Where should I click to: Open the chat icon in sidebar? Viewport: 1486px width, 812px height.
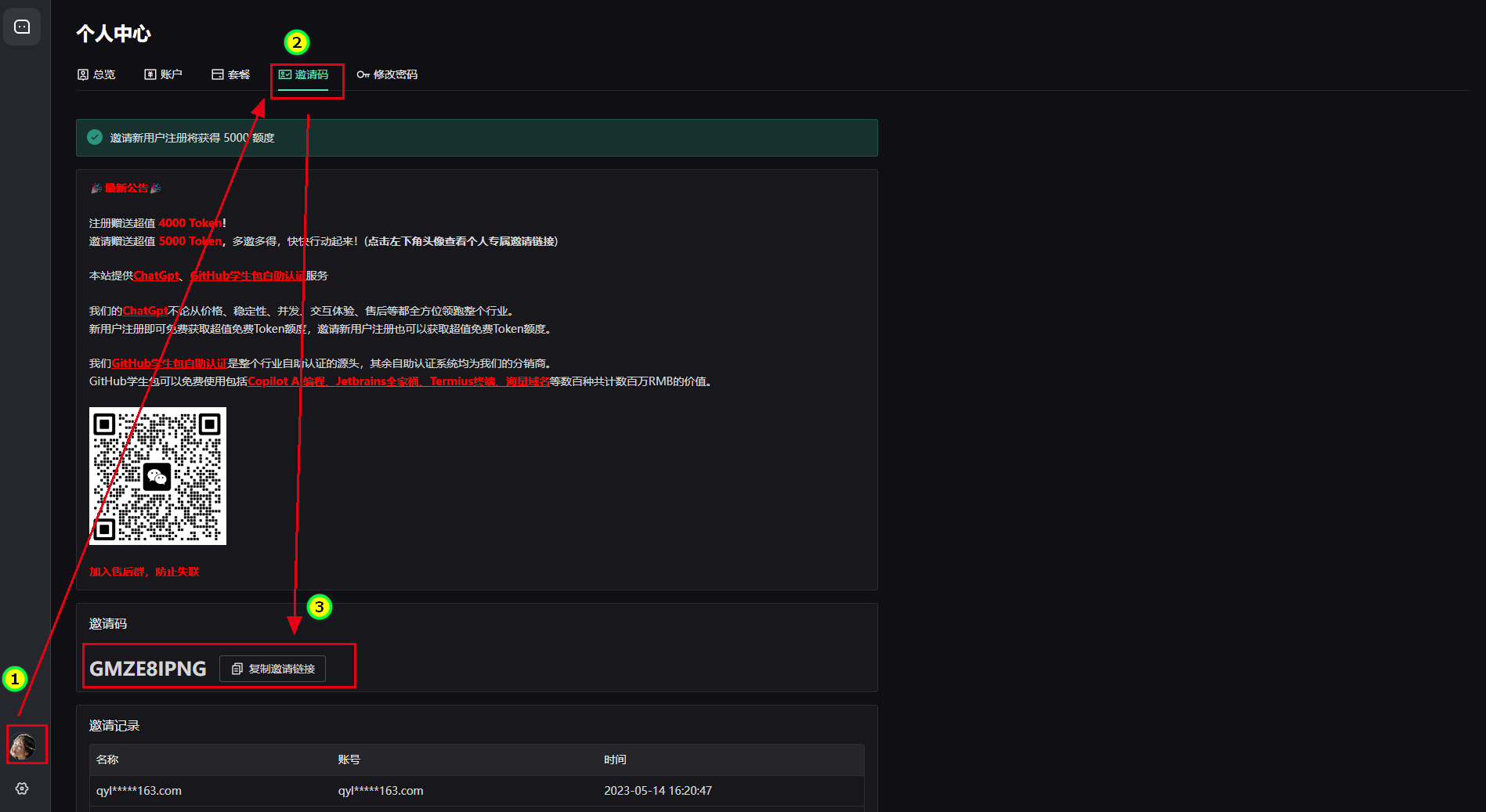[x=22, y=27]
